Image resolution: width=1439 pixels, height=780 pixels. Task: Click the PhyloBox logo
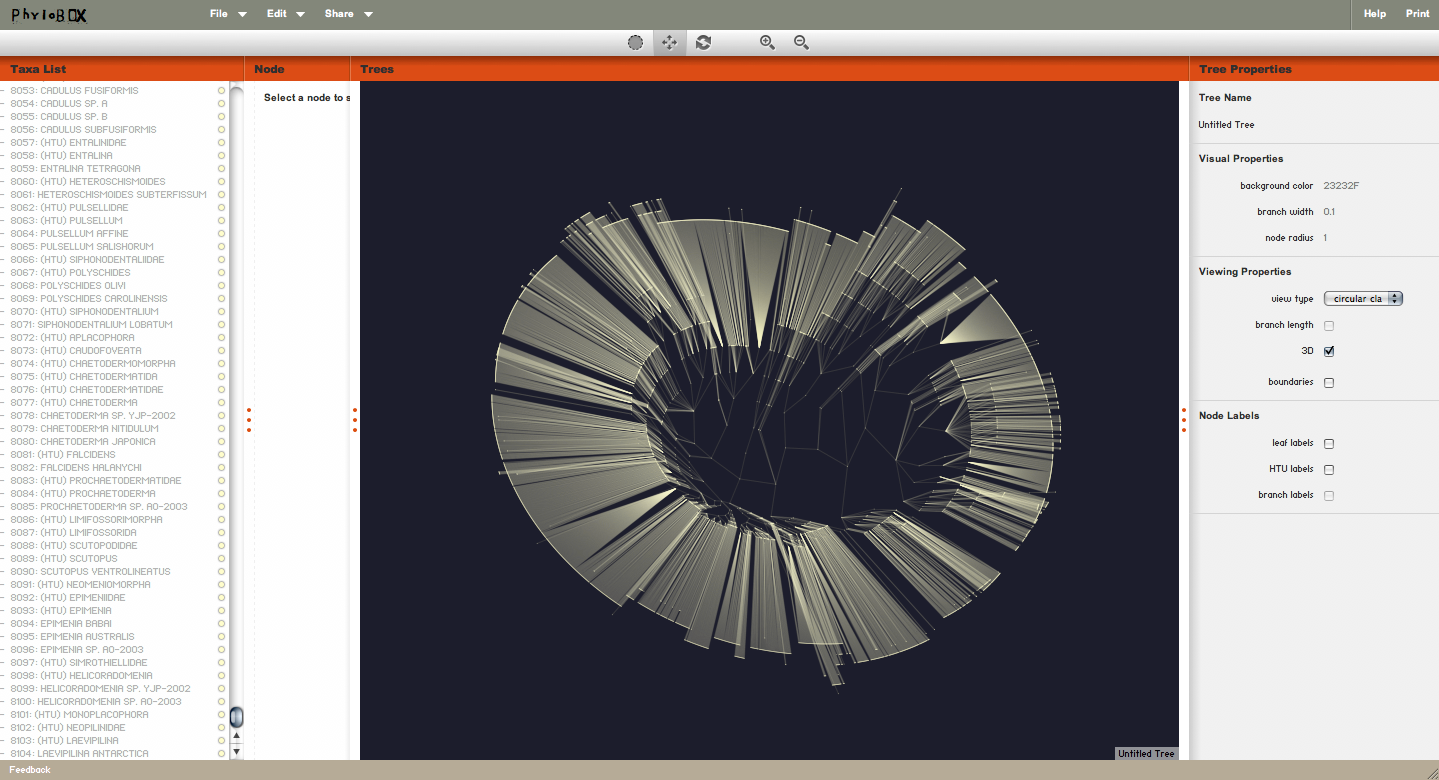tap(49, 14)
